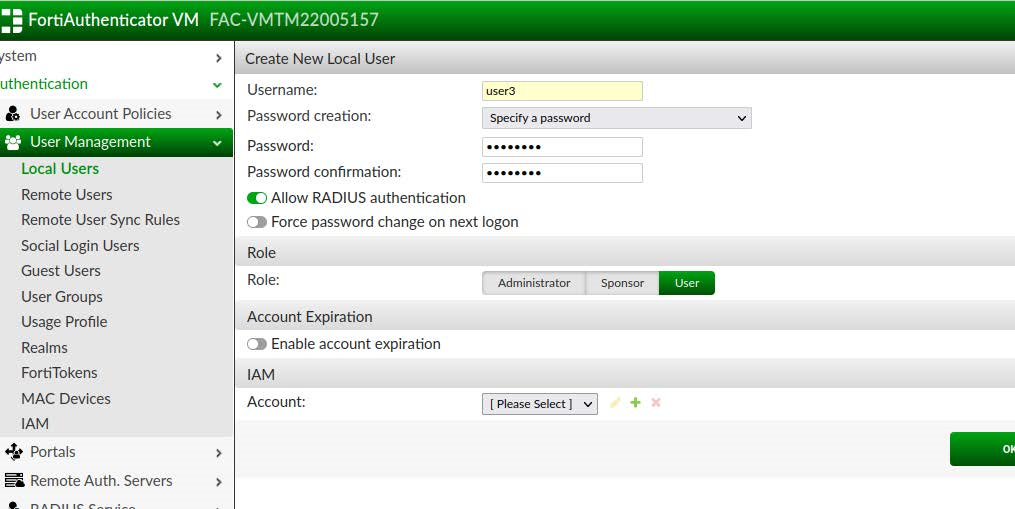Disable Allow RADIUS authentication toggle
Screen dimensions: 1015x509
coord(257,198)
